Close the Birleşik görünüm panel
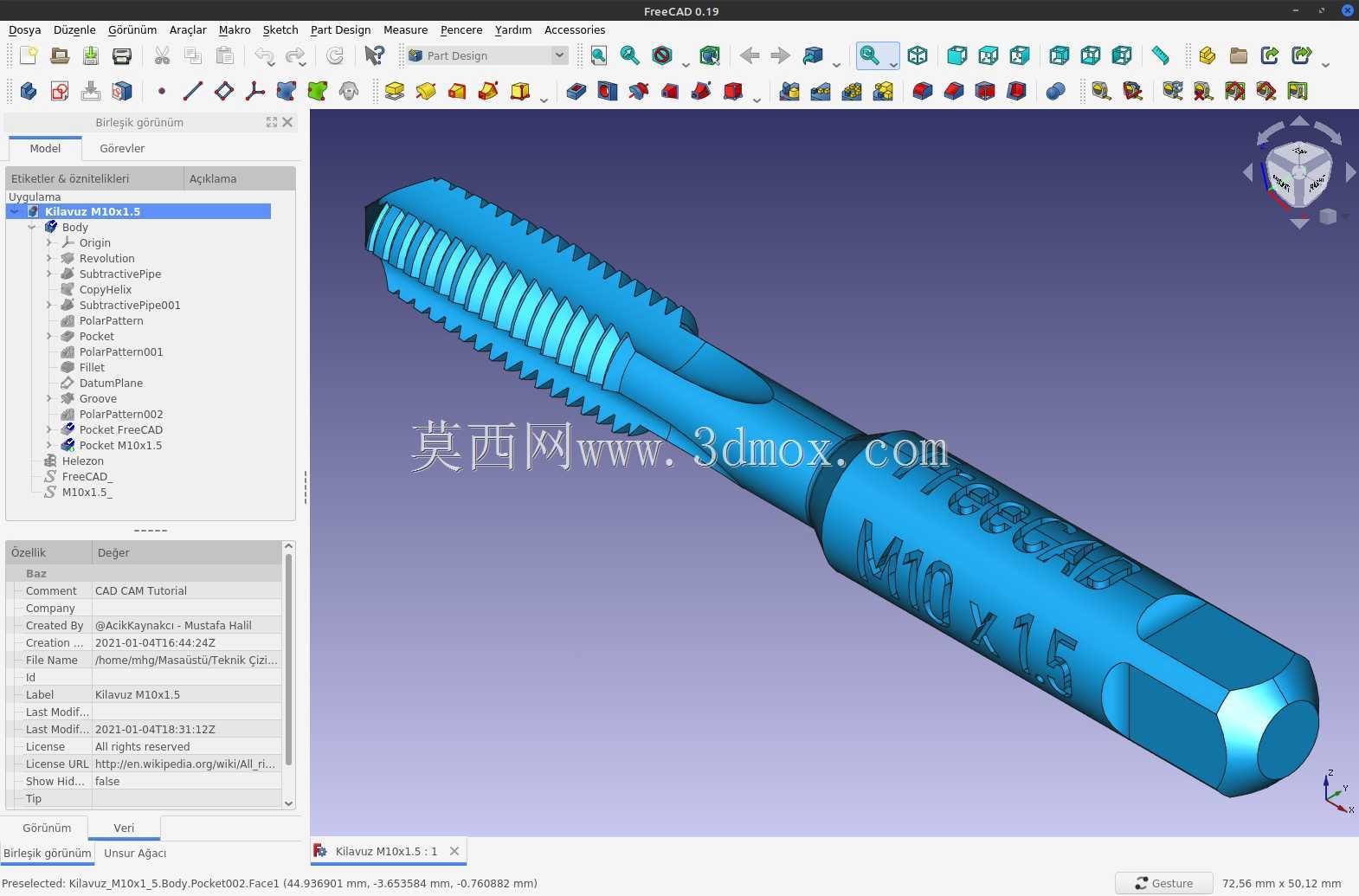 287,122
